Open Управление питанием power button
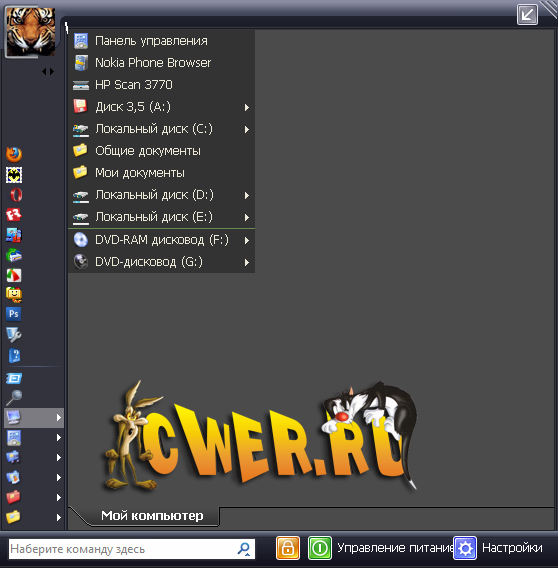558x568 pixels. coord(380,548)
